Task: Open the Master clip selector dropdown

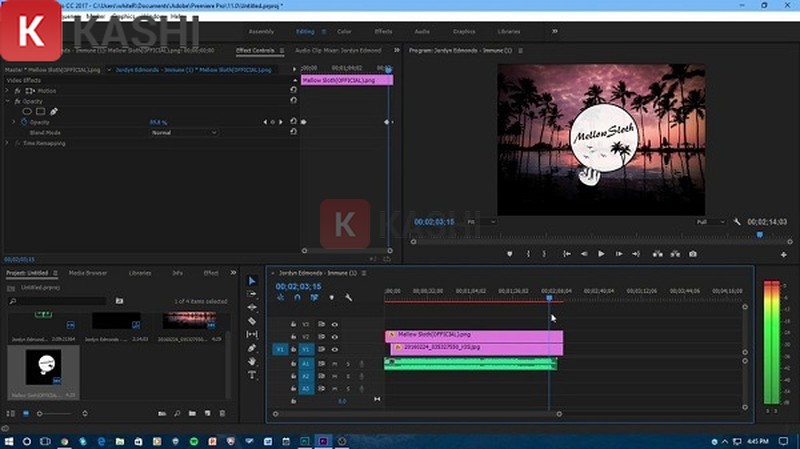Action: click(x=109, y=70)
